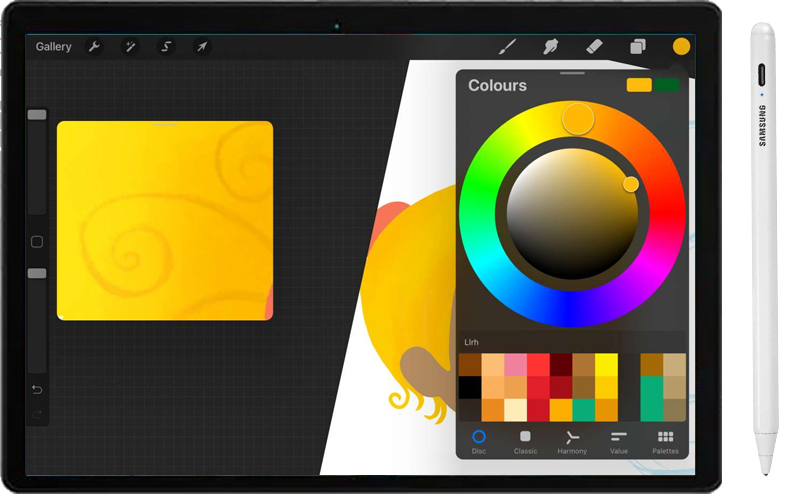
Task: Select the yellow primary colour chip
Action: click(639, 85)
